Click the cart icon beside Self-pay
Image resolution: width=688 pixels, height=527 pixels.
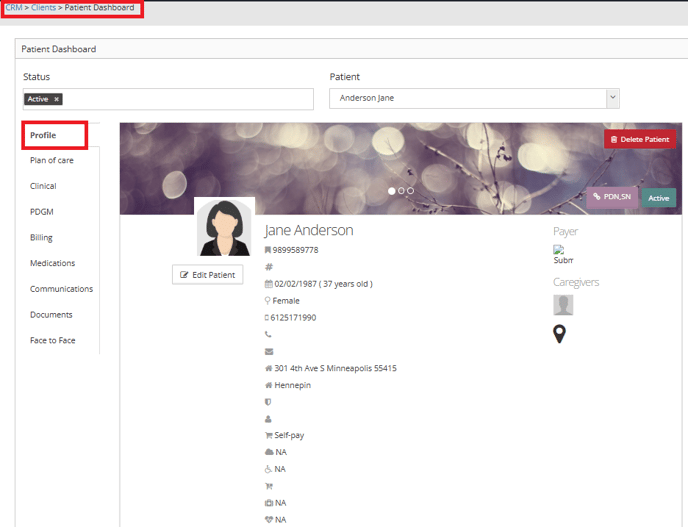269,435
